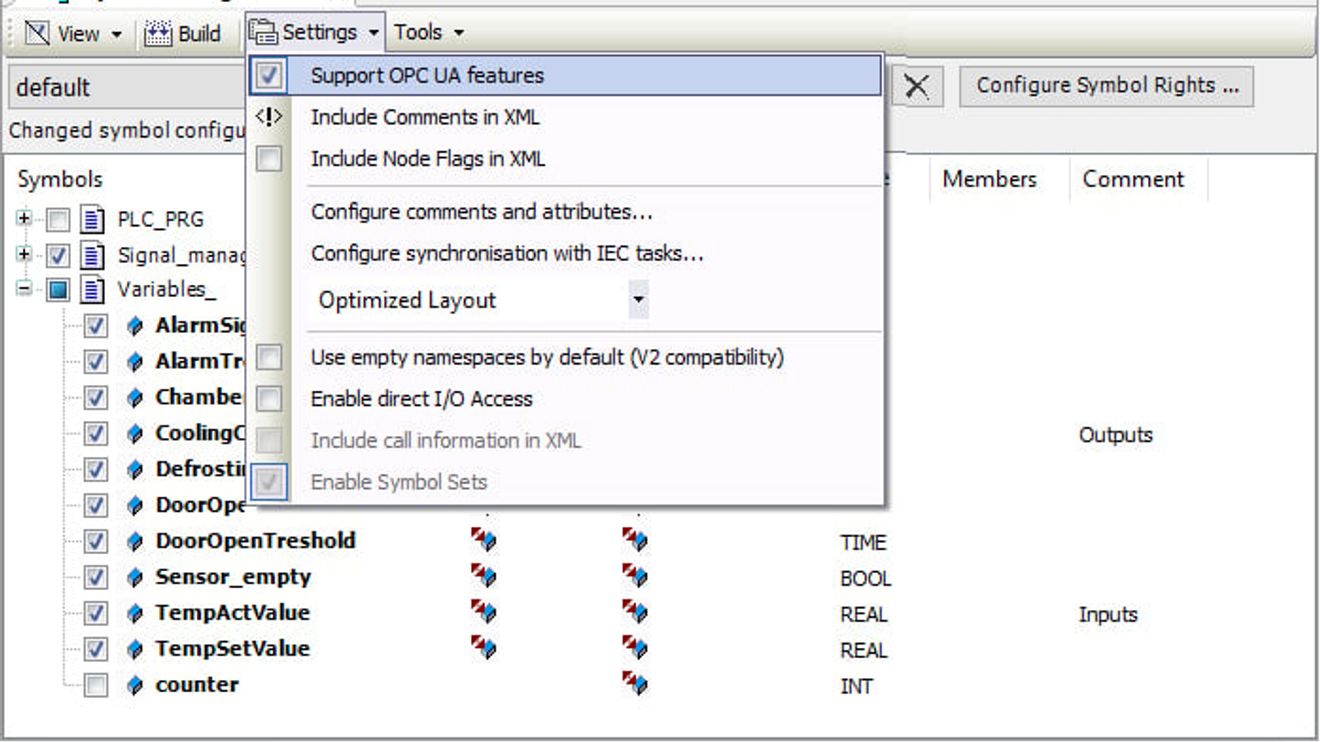Open the View toolbar menu
1320x742 pixels.
point(73,33)
